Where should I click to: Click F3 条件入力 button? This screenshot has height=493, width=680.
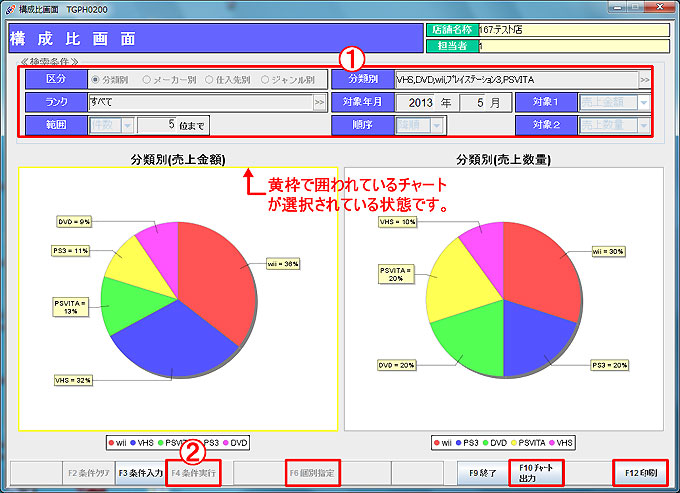coord(141,473)
